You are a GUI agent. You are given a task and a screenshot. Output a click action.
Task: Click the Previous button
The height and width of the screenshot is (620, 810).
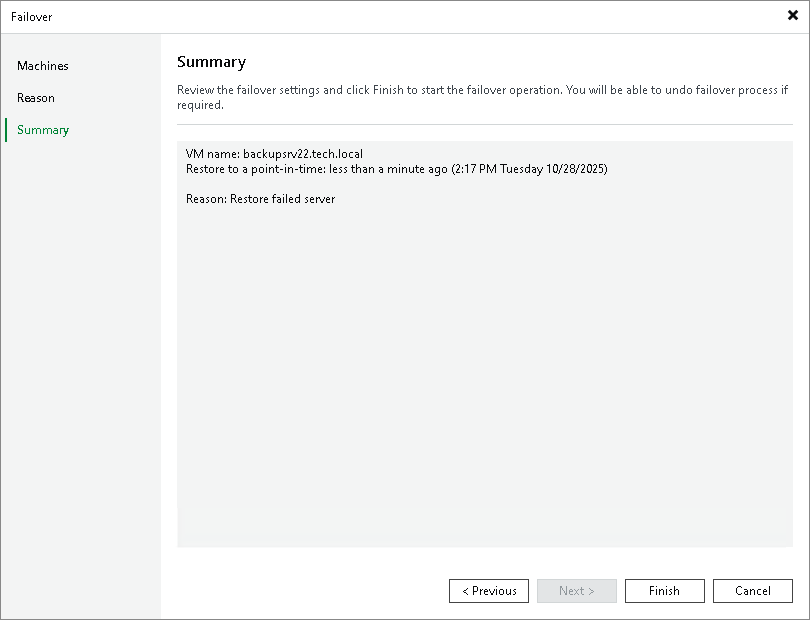pos(489,591)
